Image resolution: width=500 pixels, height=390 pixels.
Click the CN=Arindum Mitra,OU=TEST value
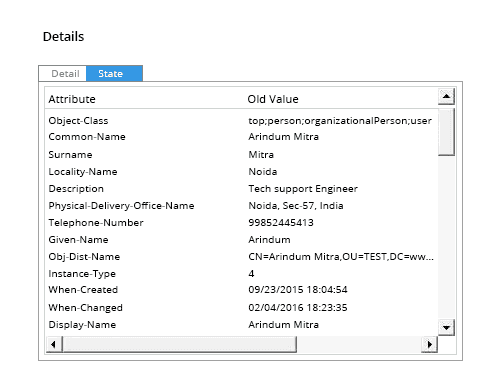tap(341, 257)
